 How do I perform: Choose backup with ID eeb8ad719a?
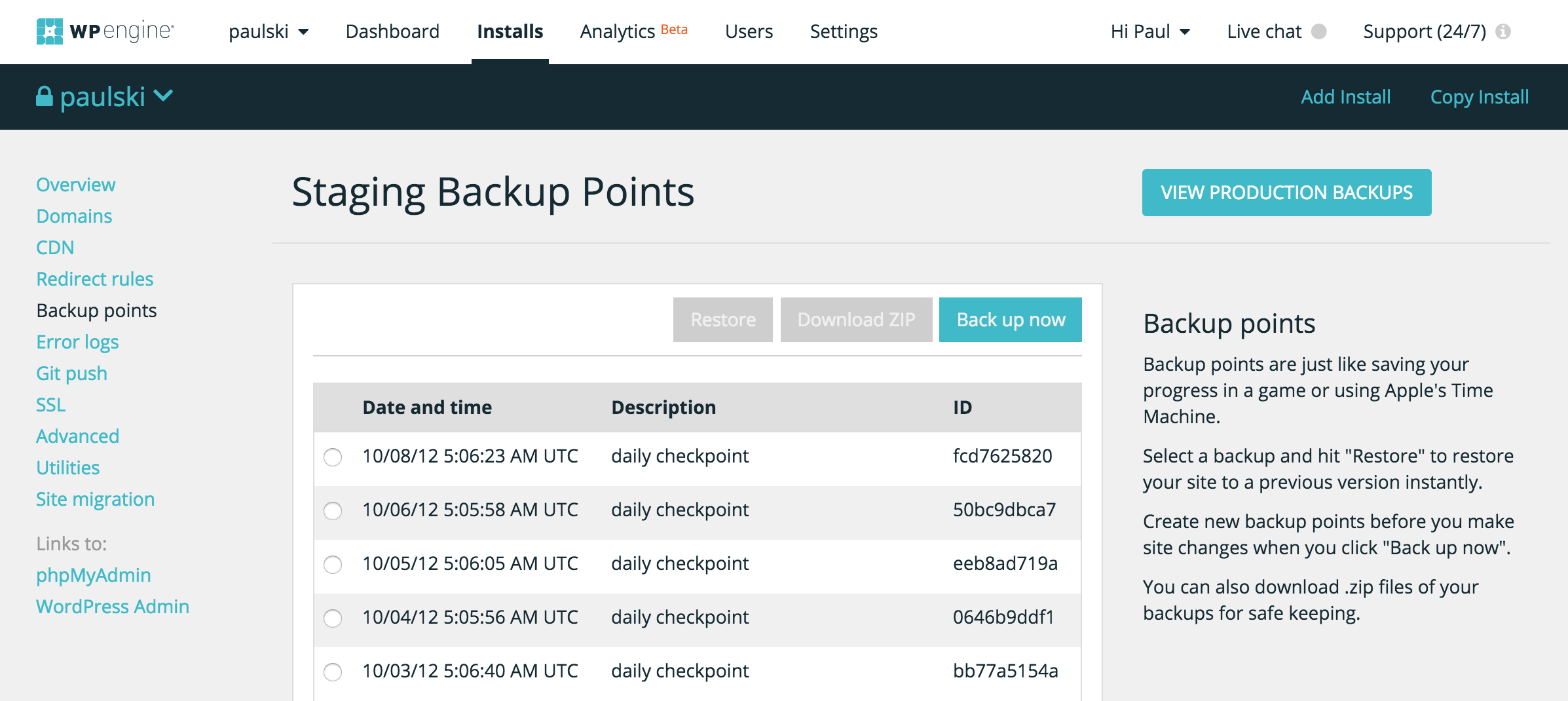pos(333,564)
